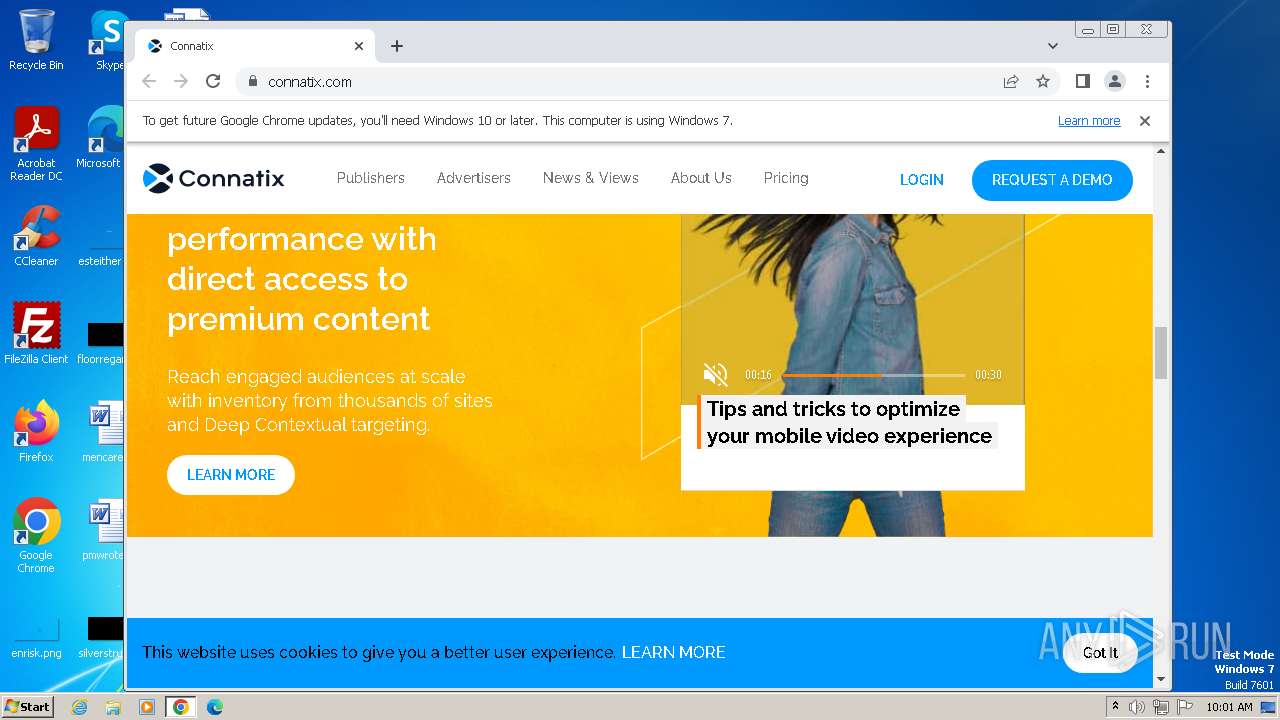Switch to the Connatix browser tab
This screenshot has height=720, width=1280.
[x=255, y=46]
